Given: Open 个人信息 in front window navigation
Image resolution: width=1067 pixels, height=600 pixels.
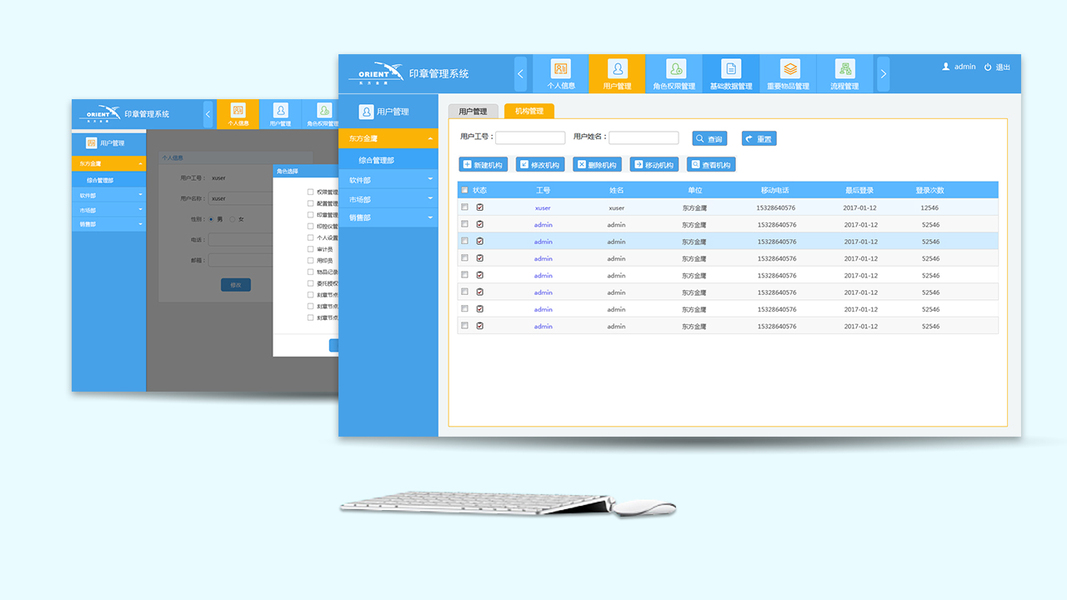Looking at the screenshot, I should (x=561, y=74).
